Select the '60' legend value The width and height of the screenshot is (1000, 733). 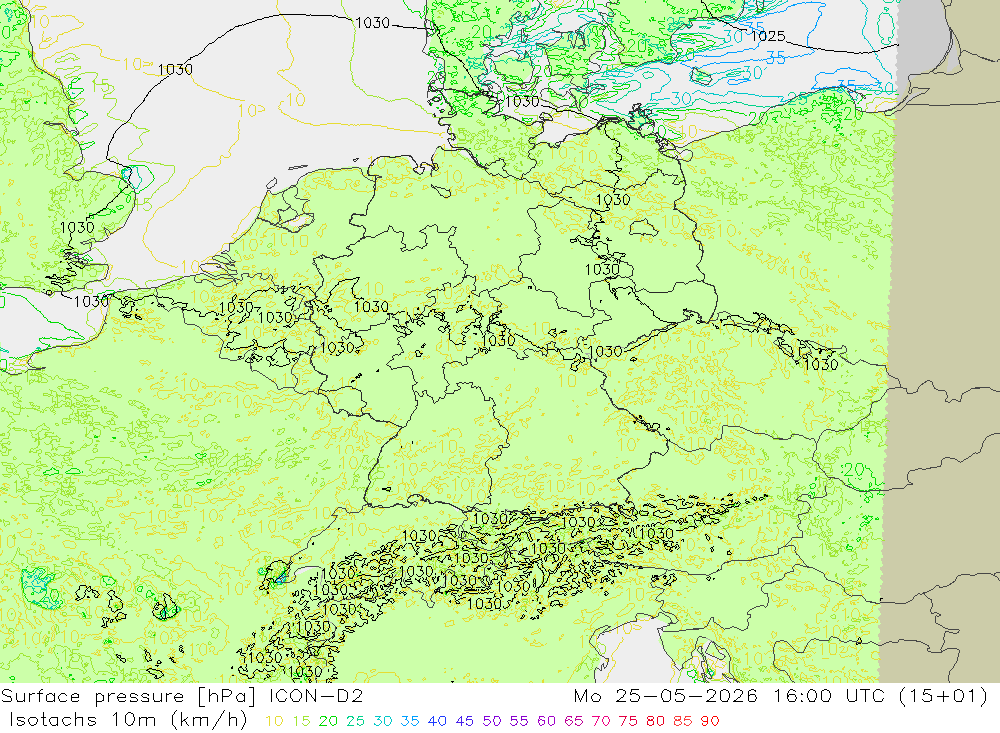[x=546, y=721]
